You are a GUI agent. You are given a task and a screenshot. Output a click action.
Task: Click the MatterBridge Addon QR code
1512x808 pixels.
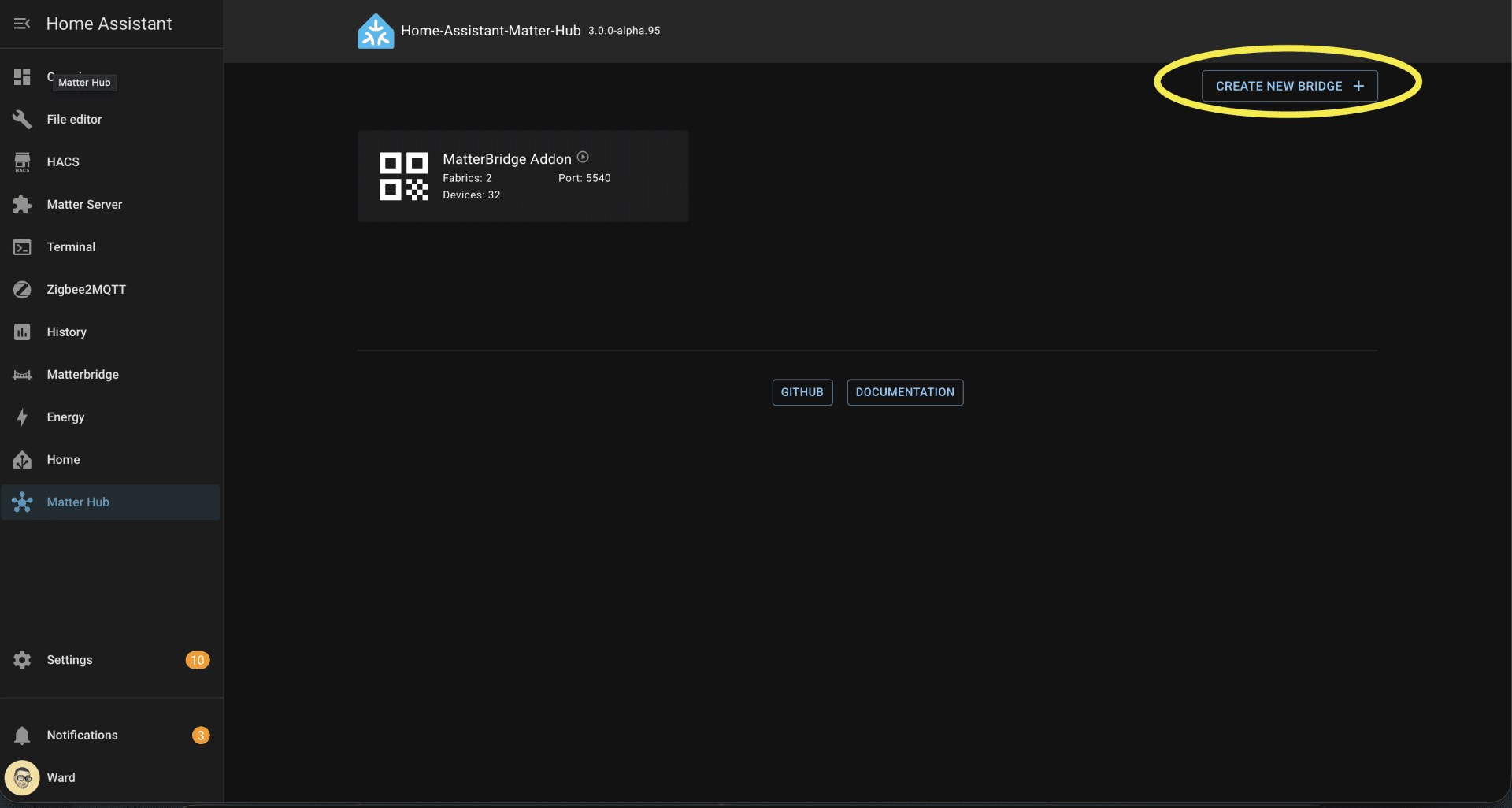click(x=403, y=176)
